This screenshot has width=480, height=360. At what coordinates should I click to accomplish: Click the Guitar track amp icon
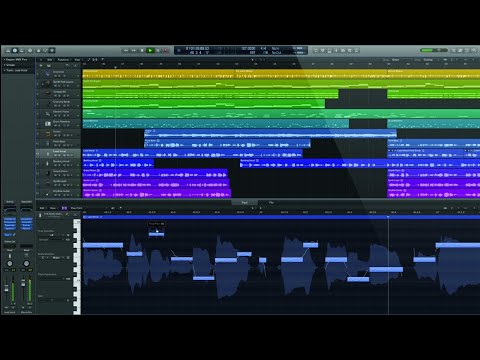point(48,133)
